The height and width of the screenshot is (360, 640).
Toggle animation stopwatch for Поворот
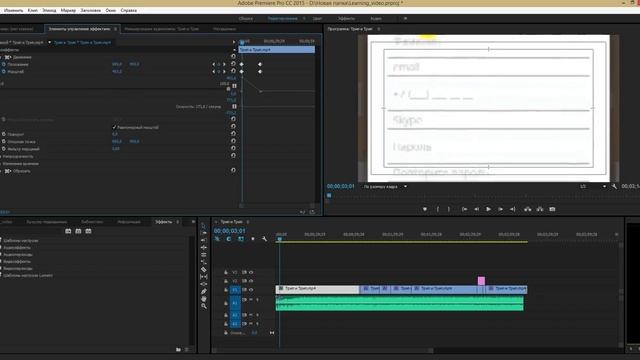(x=4, y=134)
